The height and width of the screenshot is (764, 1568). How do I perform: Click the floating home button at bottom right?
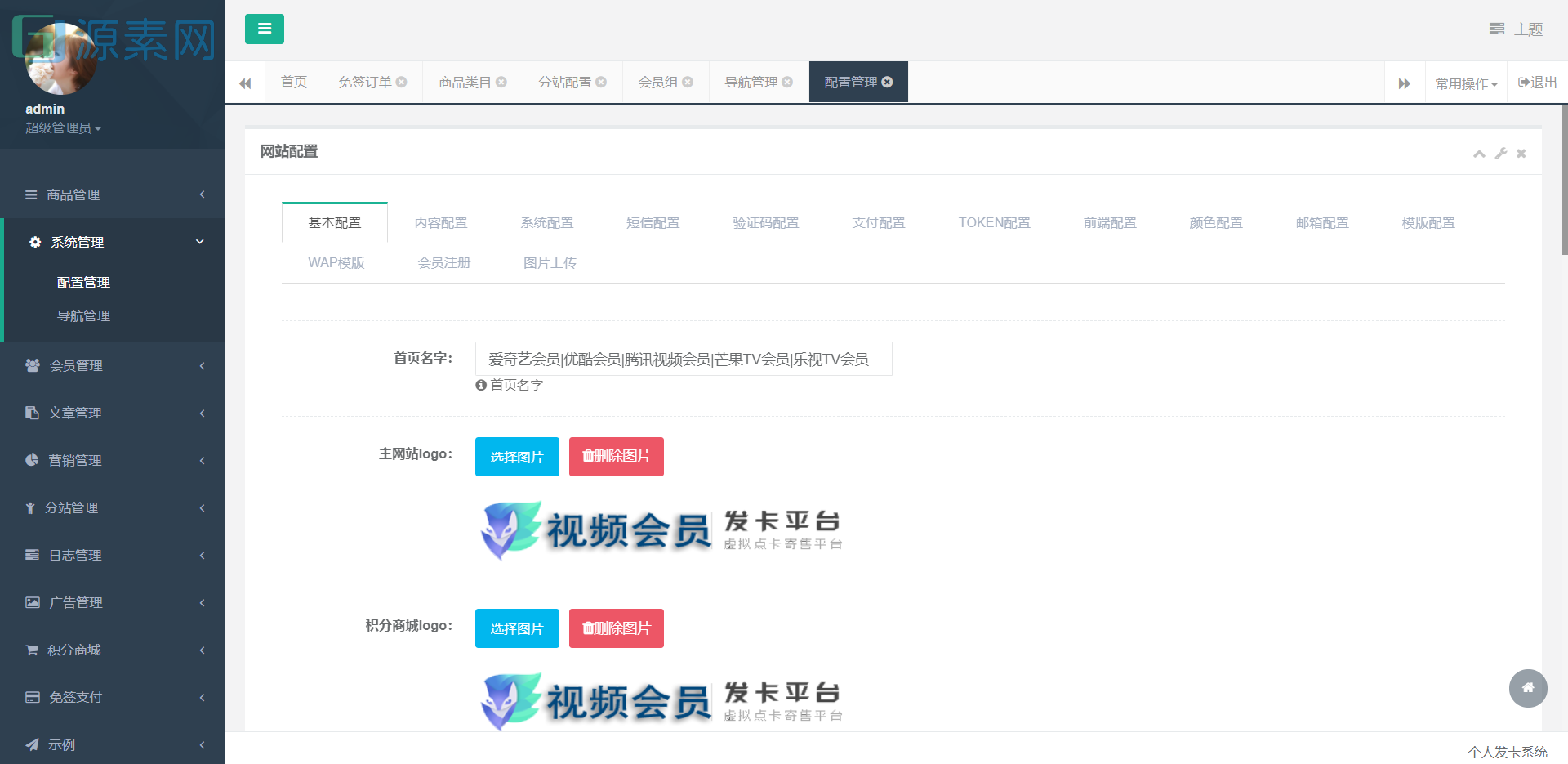(1528, 689)
